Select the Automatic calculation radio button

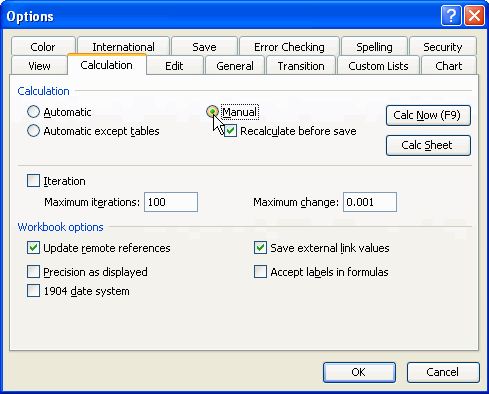click(33, 112)
